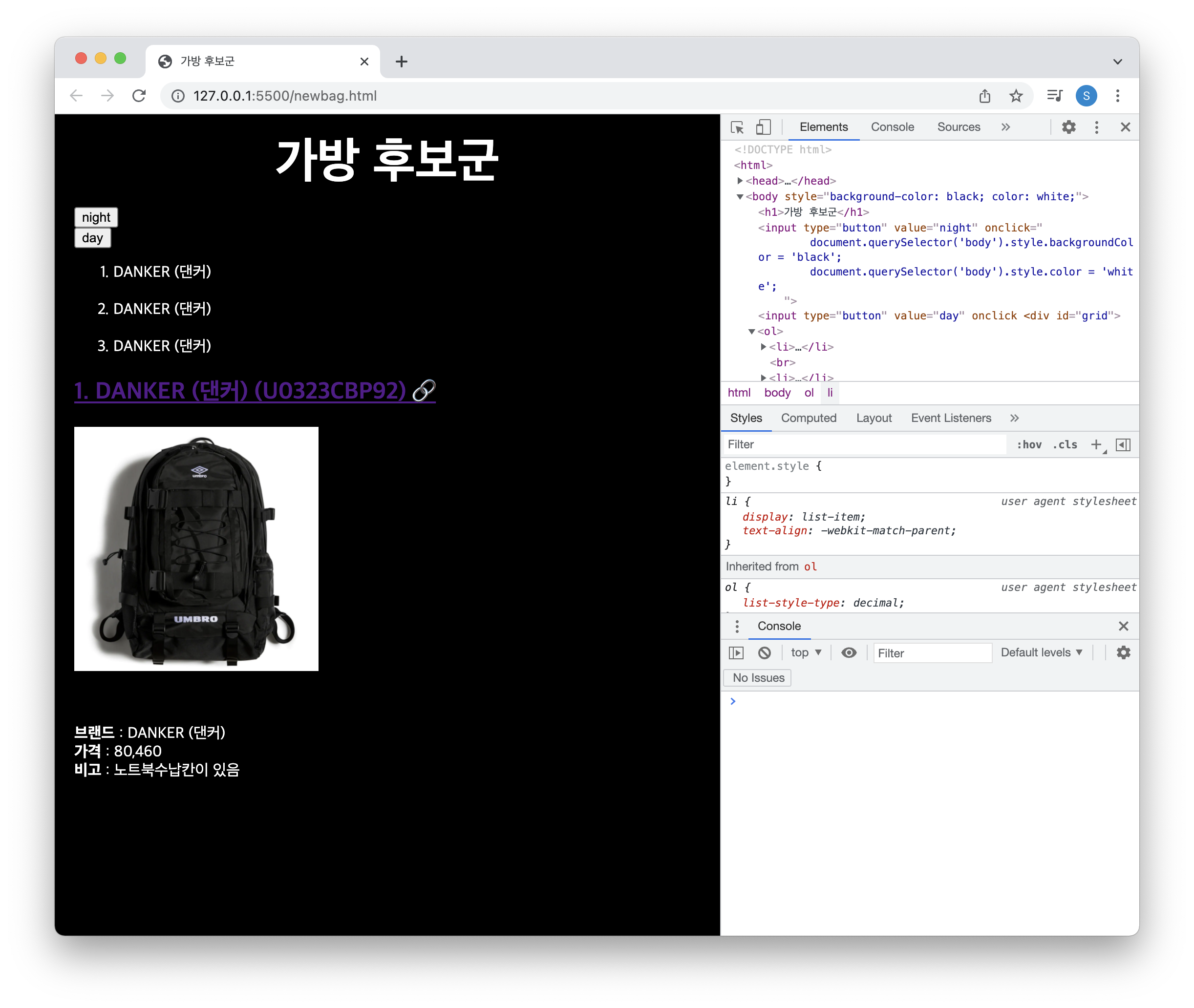Collapse the ol element node
Viewport: 1194px width, 1008px height.
tap(751, 332)
